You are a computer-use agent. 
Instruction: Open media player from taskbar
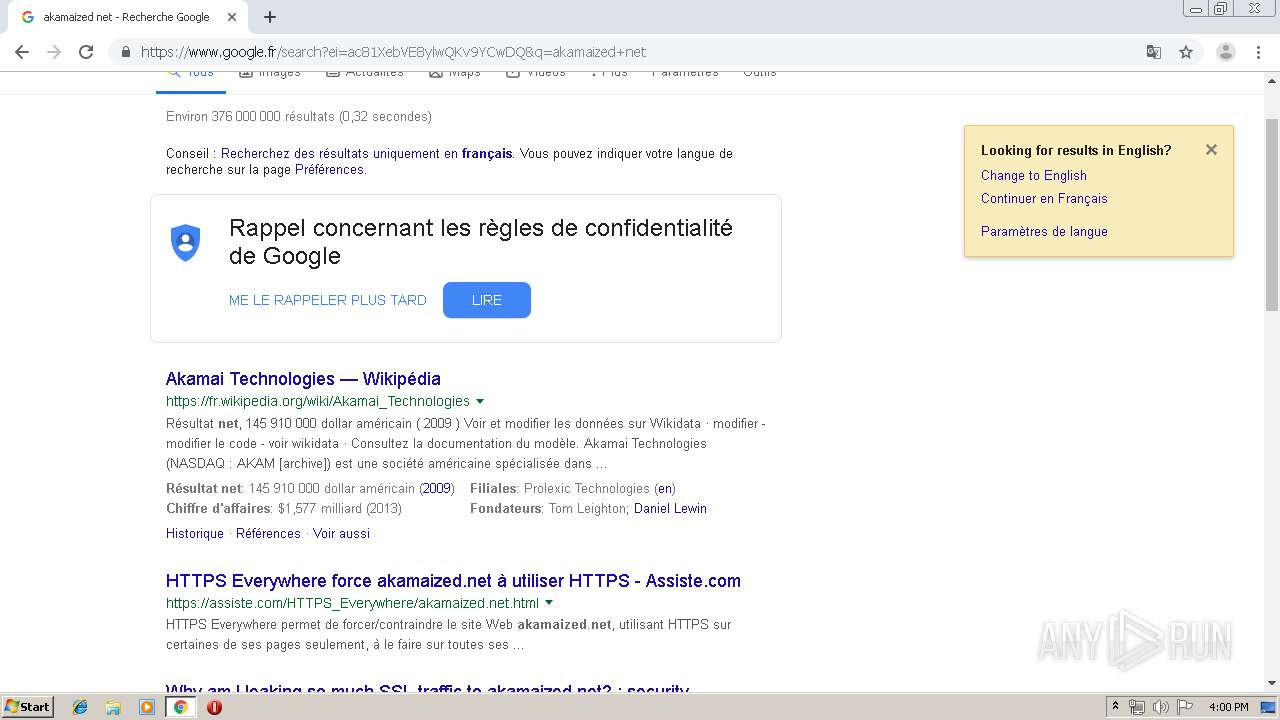click(x=147, y=707)
